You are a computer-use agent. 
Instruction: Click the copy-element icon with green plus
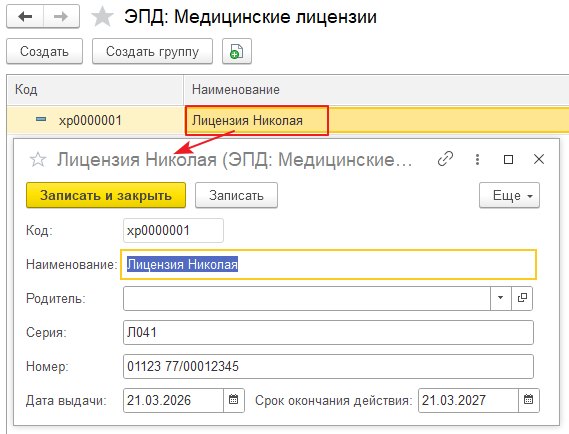point(237,52)
